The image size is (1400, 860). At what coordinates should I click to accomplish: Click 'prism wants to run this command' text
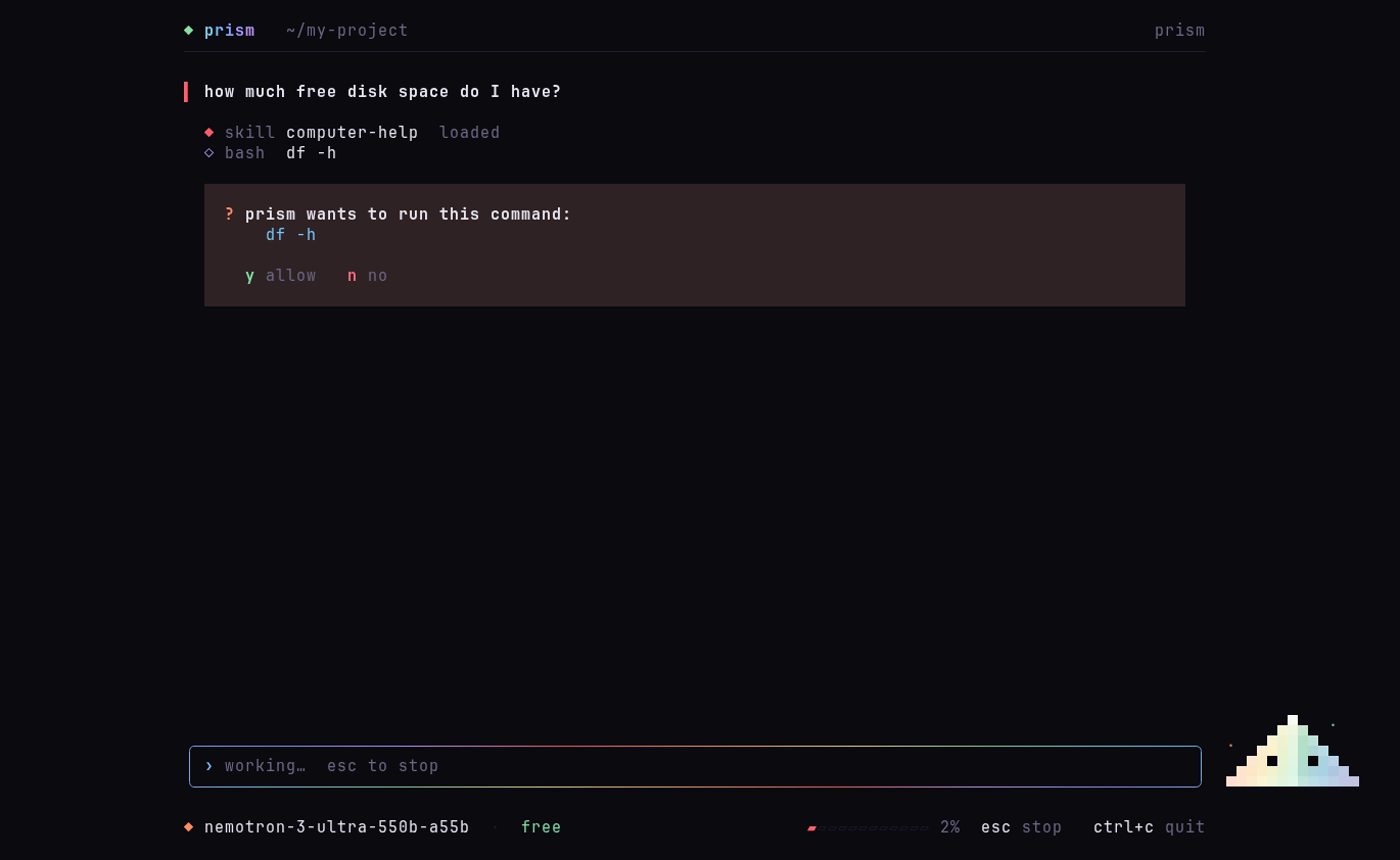coord(408,214)
